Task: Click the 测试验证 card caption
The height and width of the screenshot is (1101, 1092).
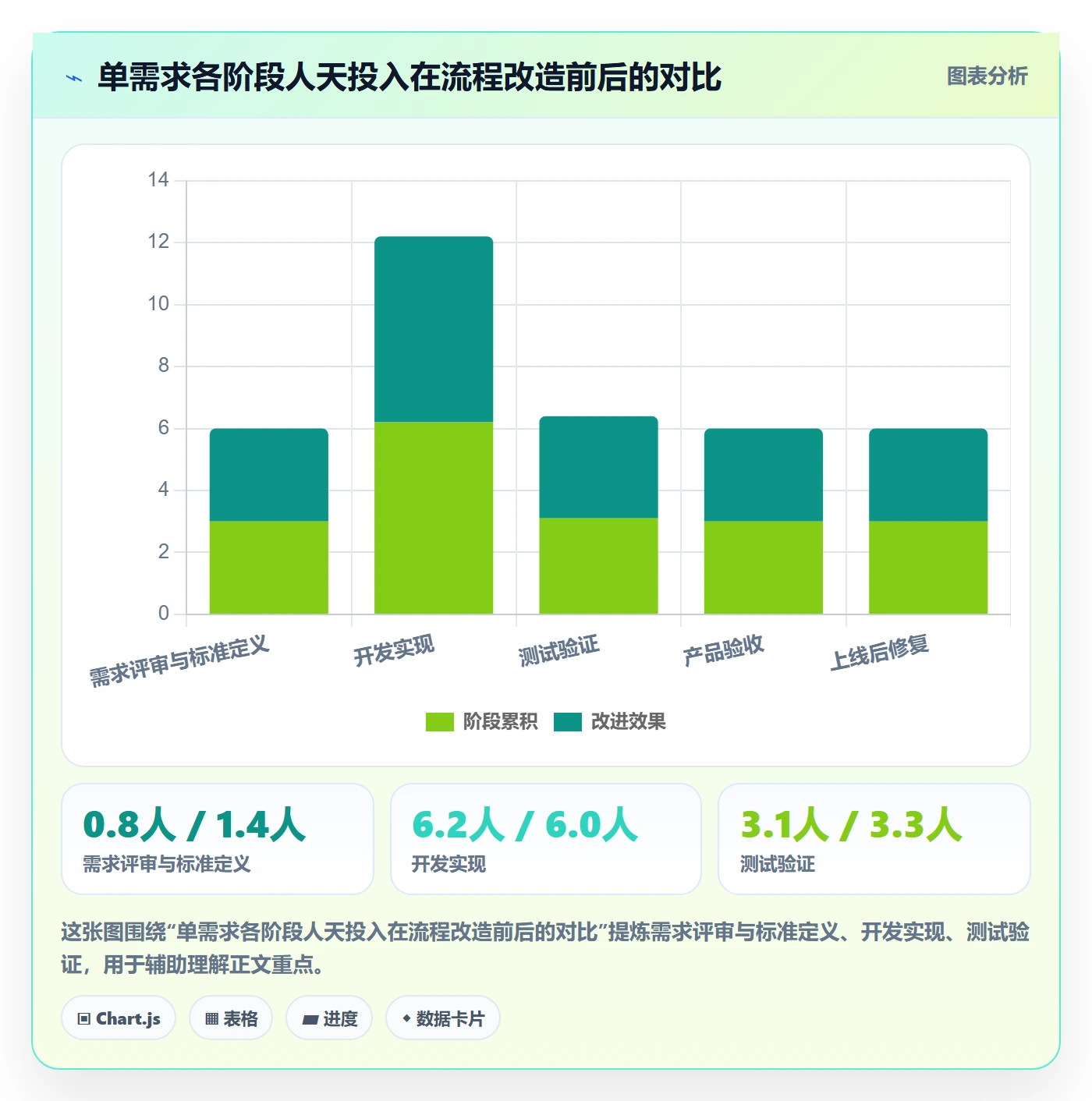Action: (778, 864)
